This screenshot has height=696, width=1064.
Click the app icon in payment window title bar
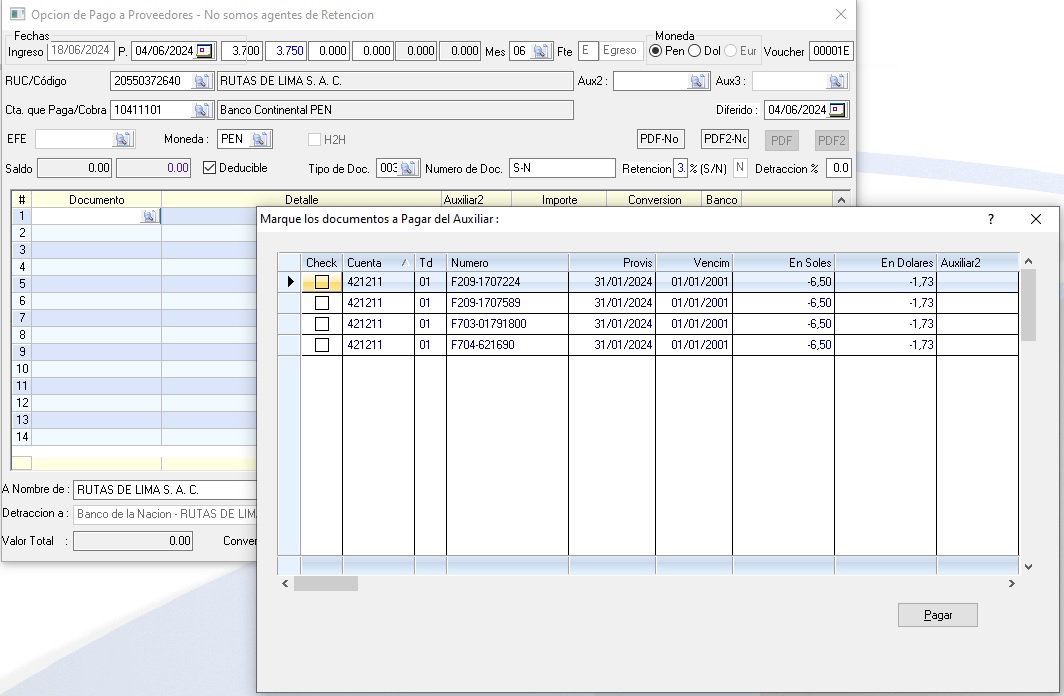click(18, 14)
